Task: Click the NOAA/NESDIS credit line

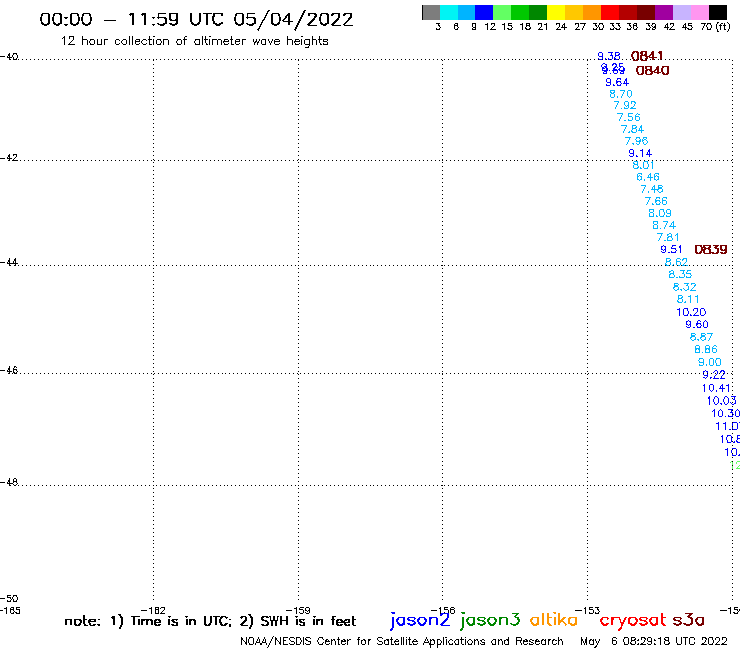Action: point(402,641)
